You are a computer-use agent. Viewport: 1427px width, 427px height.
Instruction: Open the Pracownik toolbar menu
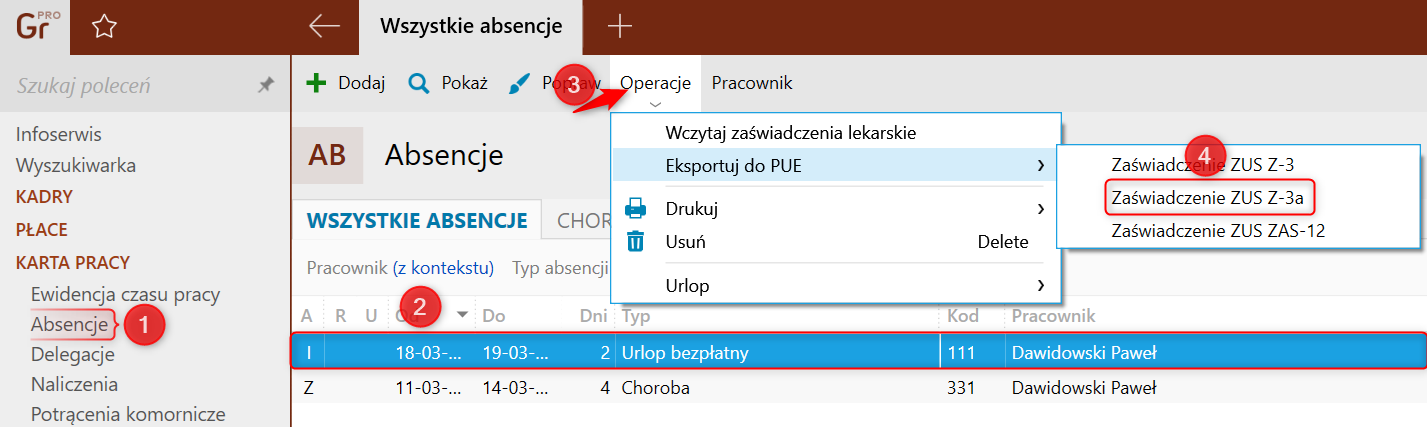tap(752, 83)
